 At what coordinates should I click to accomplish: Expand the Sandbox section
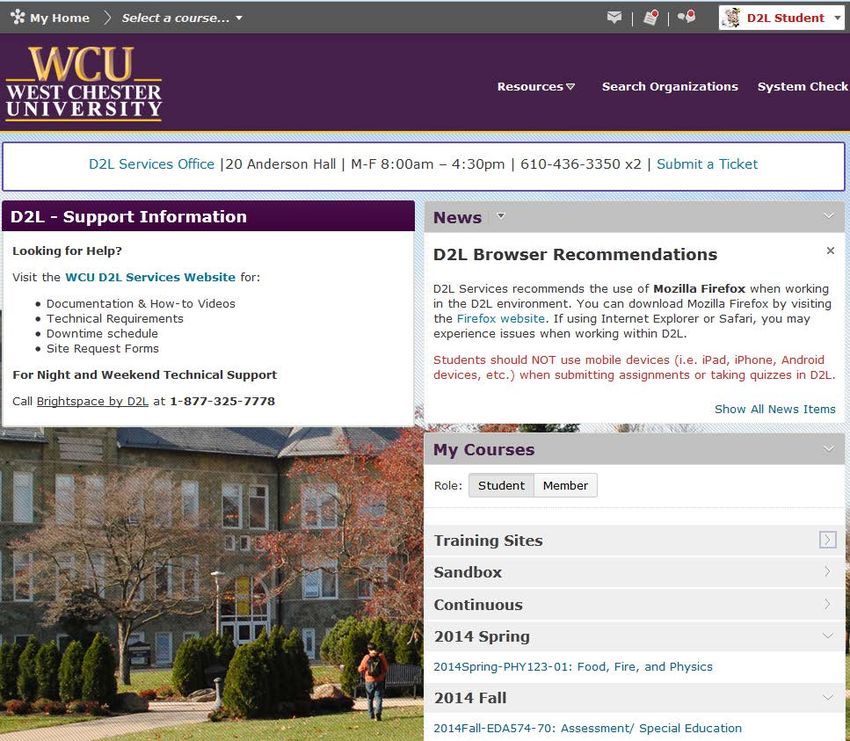pos(827,571)
